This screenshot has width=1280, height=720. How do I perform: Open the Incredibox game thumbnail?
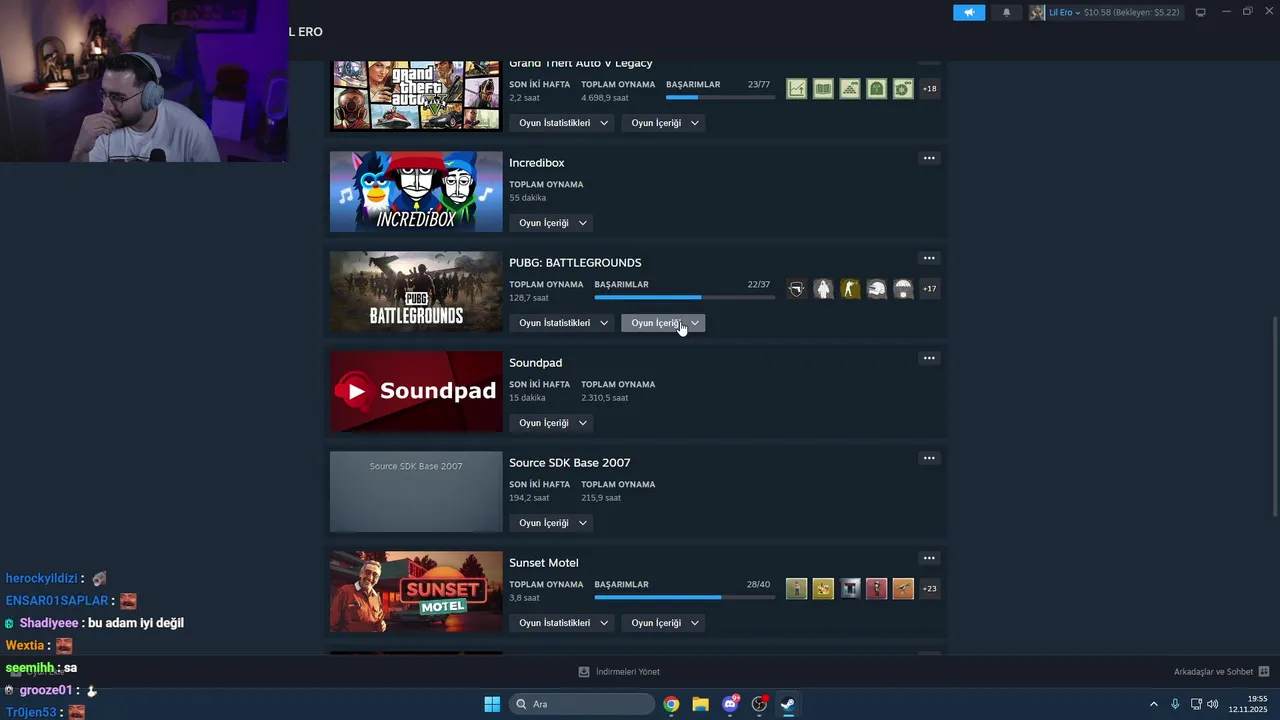pyautogui.click(x=416, y=192)
